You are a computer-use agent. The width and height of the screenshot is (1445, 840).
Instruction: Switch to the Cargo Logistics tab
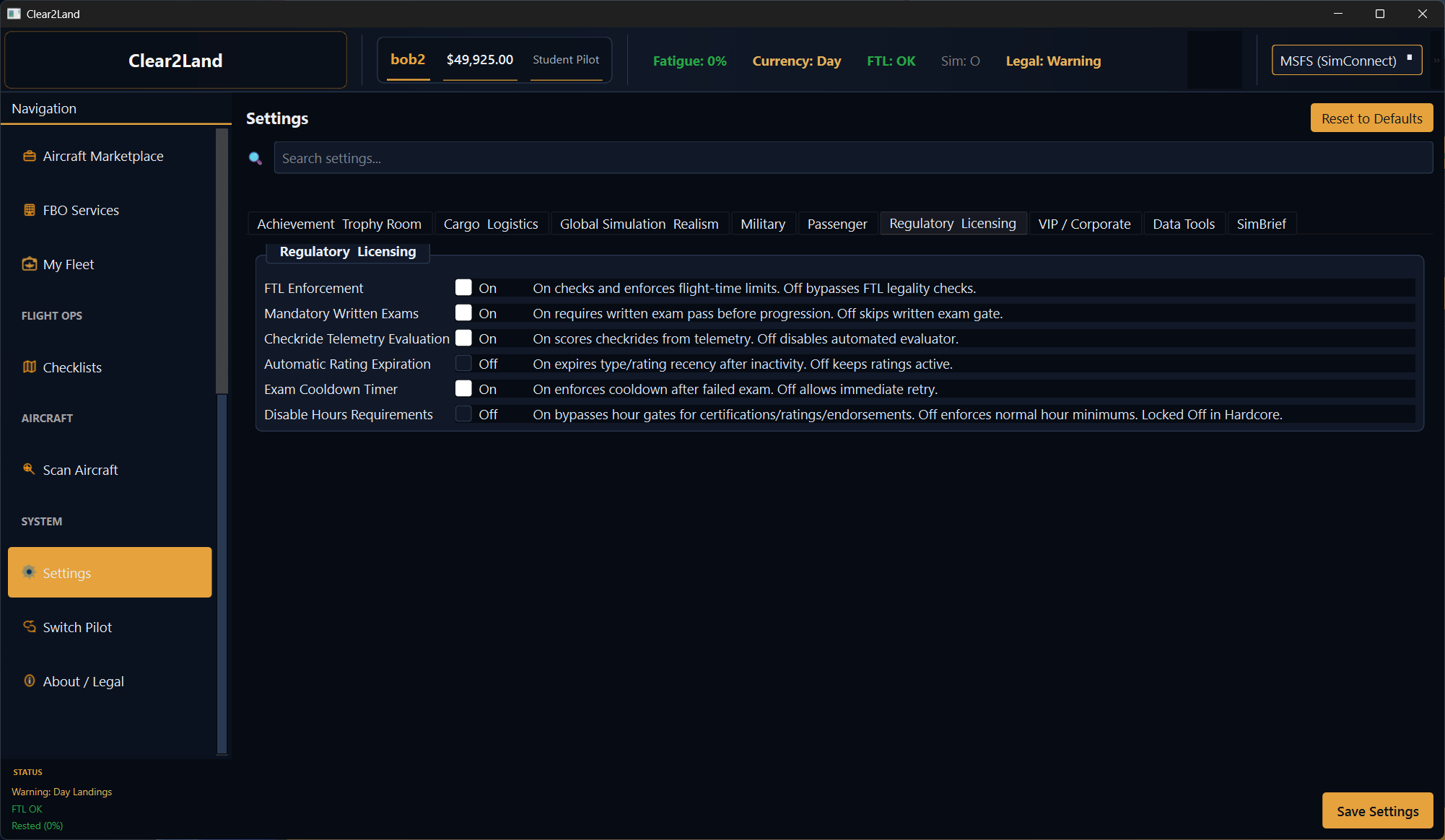[491, 224]
